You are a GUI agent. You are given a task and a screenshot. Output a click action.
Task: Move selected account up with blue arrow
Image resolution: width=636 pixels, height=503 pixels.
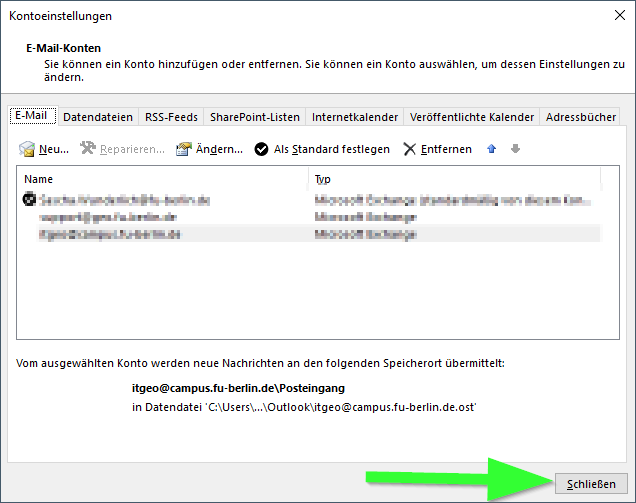tap(491, 149)
